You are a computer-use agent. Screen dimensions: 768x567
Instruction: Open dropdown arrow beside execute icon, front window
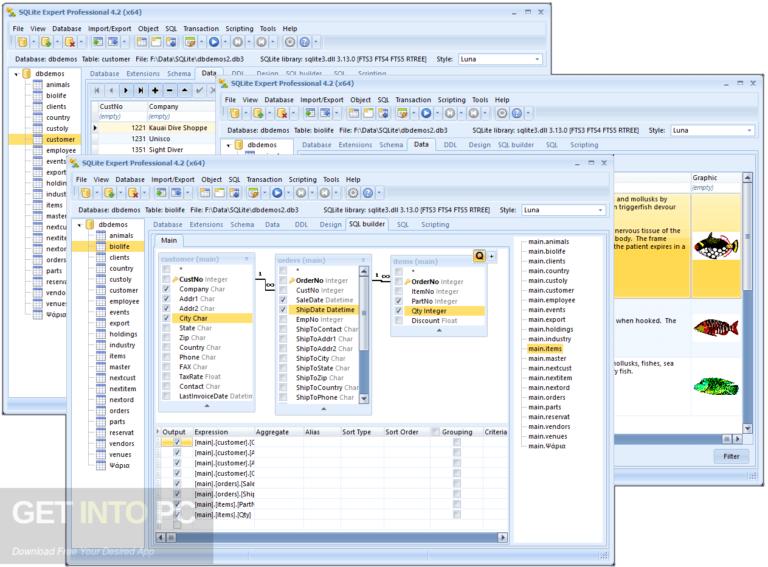point(288,193)
